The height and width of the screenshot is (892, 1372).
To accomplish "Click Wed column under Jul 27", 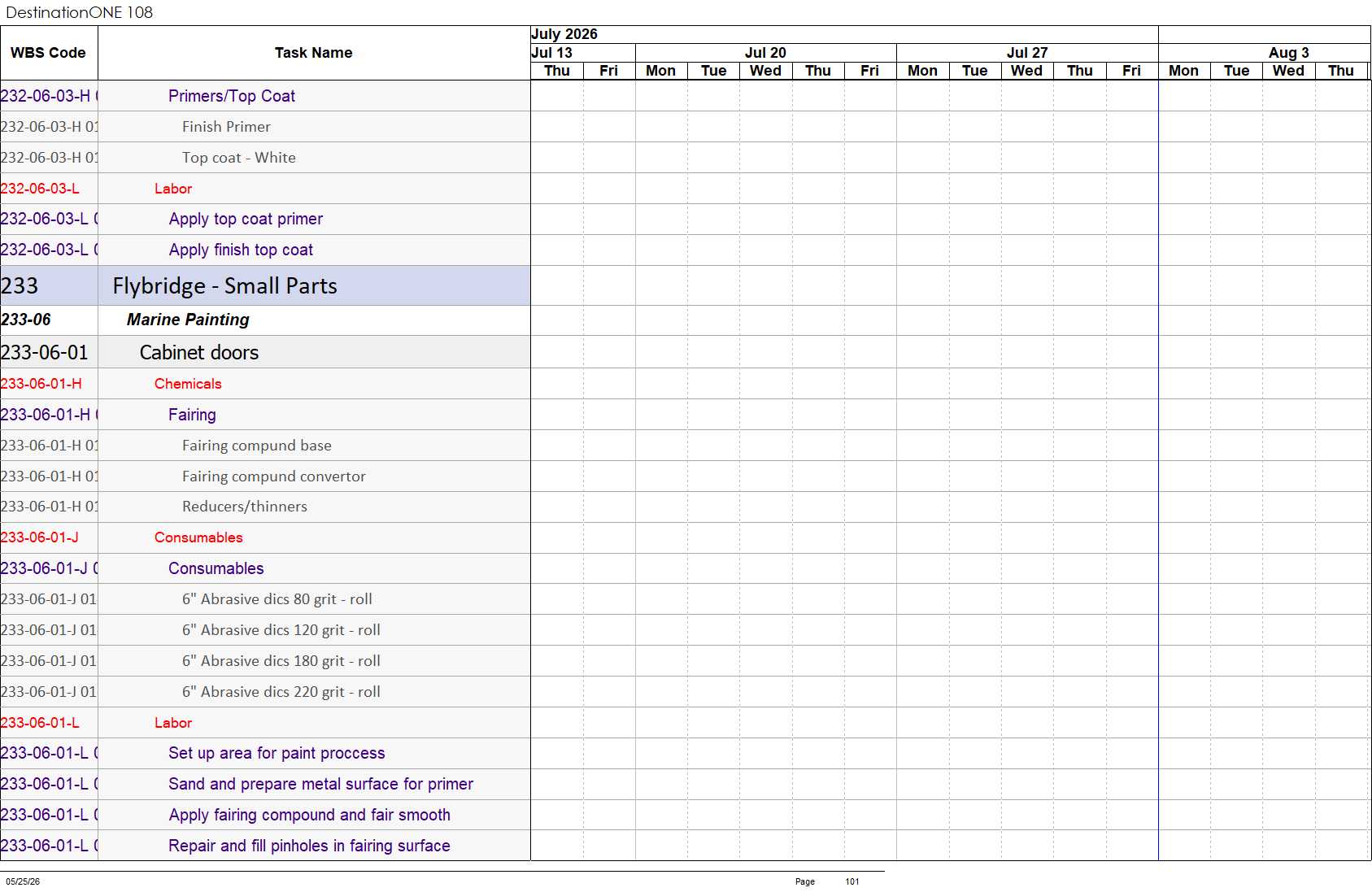I will click(x=1027, y=71).
